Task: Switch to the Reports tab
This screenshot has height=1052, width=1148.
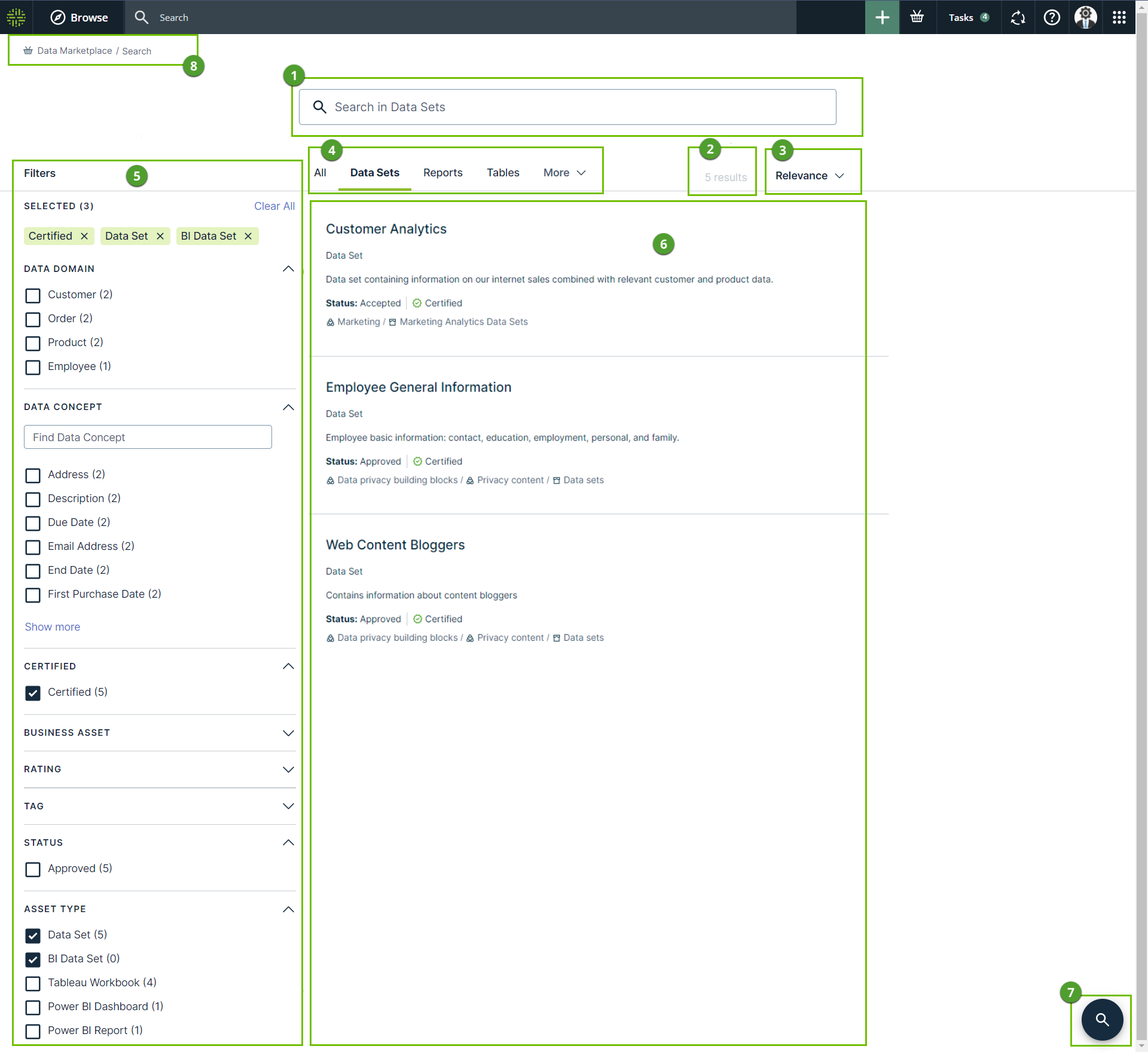Action: click(x=442, y=173)
